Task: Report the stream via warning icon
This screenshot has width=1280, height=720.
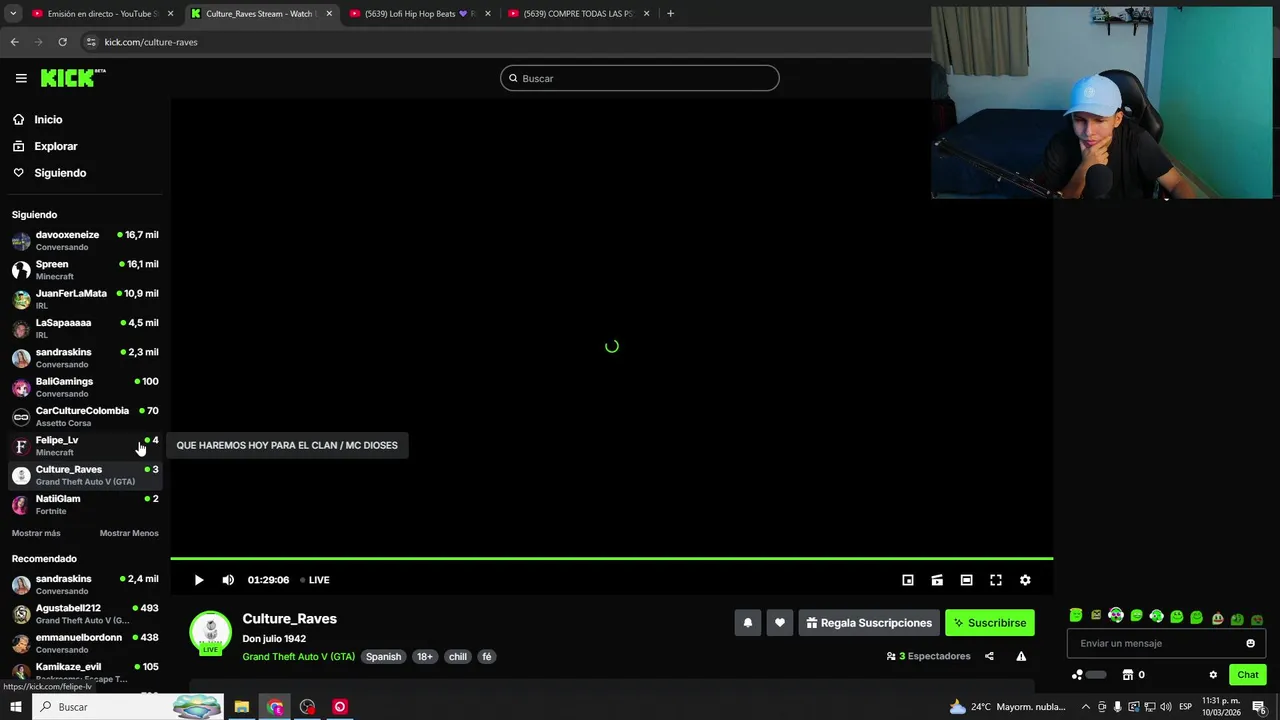Action: 1021,656
